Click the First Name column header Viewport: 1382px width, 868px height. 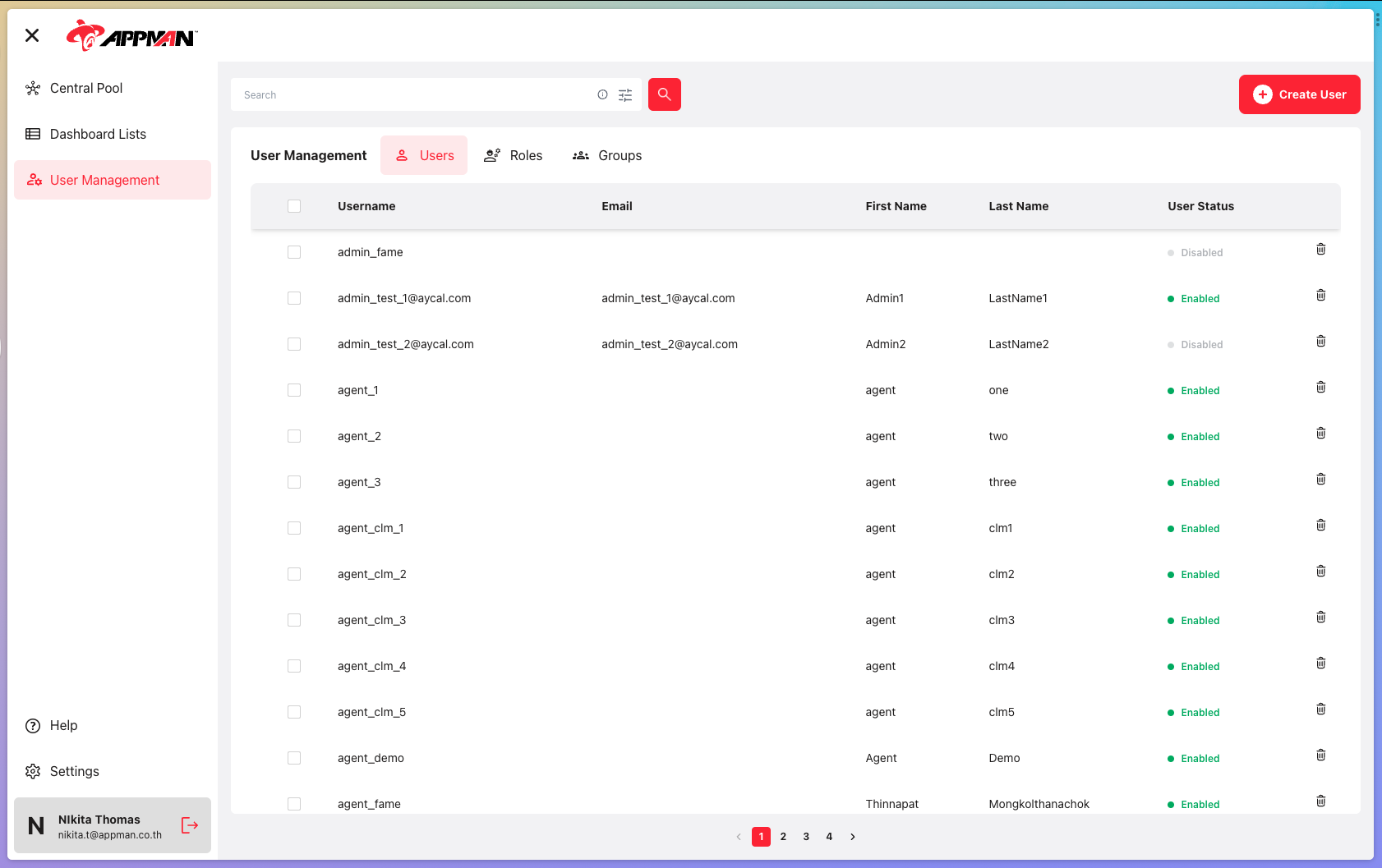point(896,206)
